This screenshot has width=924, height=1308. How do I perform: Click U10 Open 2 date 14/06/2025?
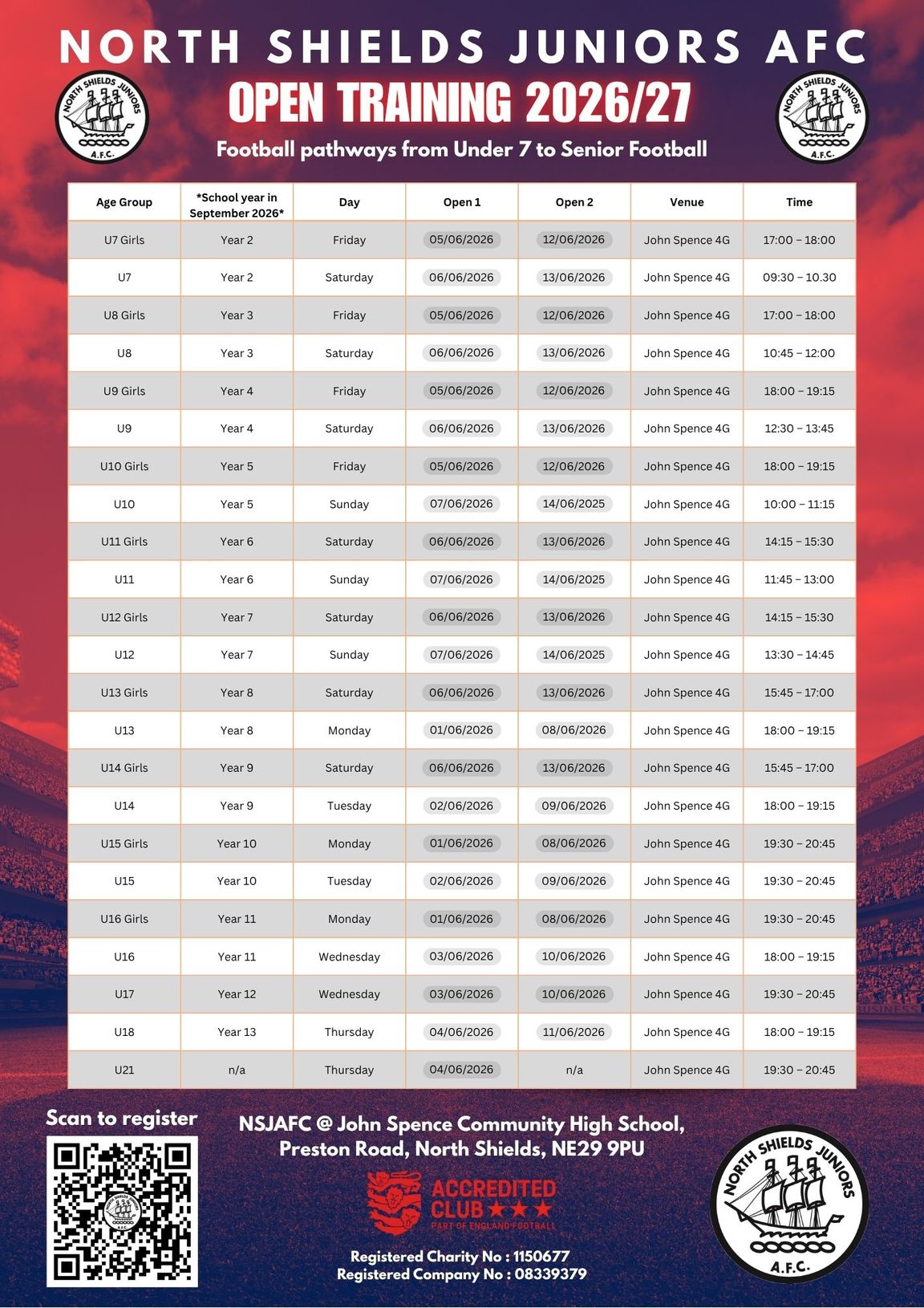573,504
